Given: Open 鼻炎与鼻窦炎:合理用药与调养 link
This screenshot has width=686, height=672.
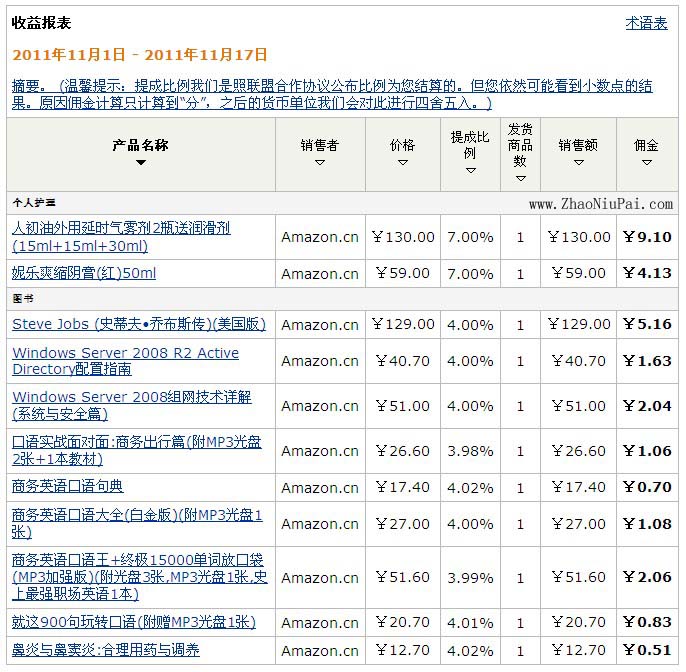Looking at the screenshot, I should click(x=105, y=650).
